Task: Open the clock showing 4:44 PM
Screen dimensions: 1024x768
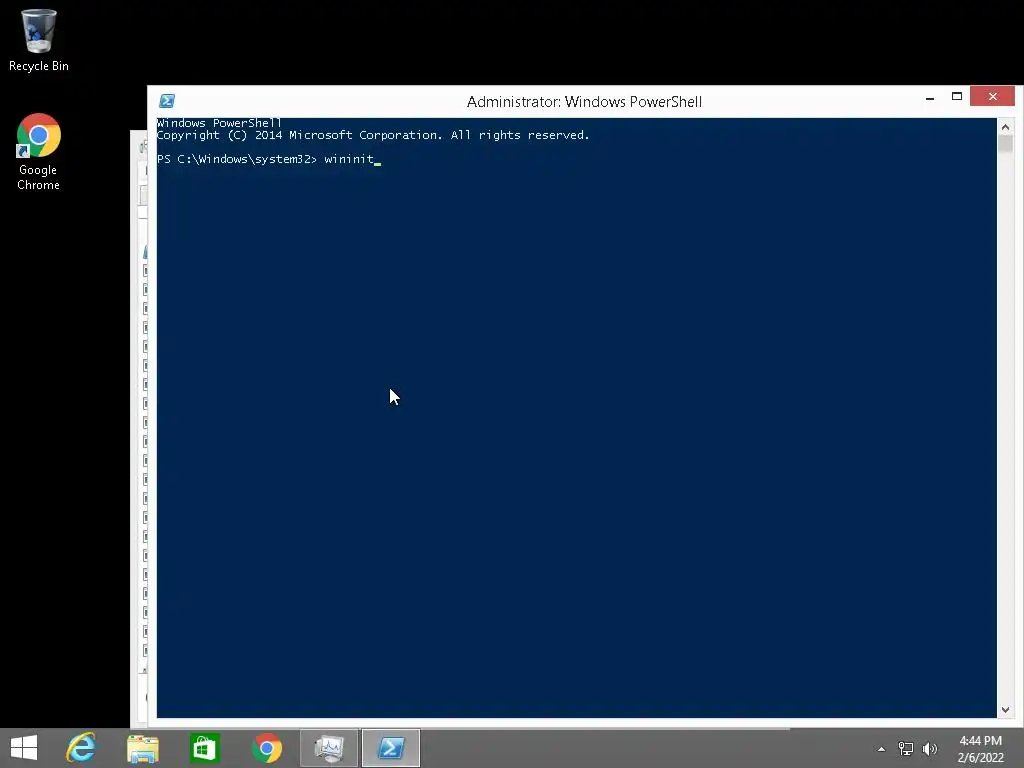Action: (x=980, y=749)
